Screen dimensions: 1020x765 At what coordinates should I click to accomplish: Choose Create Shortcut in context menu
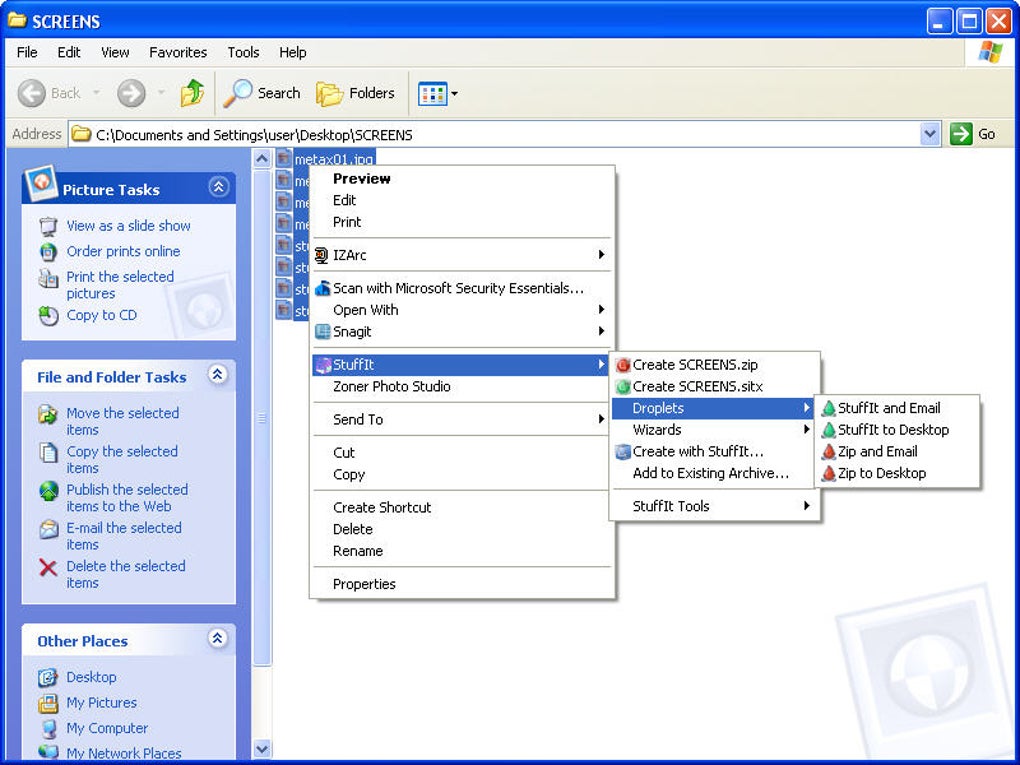(463, 507)
